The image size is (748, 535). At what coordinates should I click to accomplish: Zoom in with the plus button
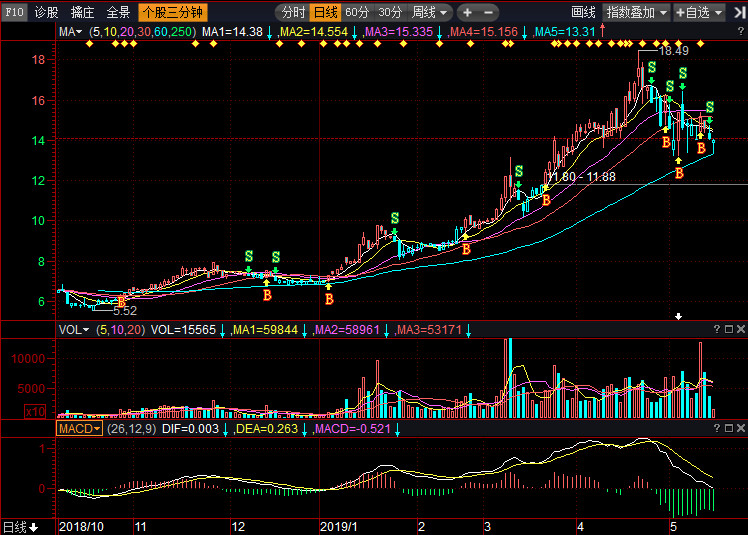pyautogui.click(x=467, y=13)
